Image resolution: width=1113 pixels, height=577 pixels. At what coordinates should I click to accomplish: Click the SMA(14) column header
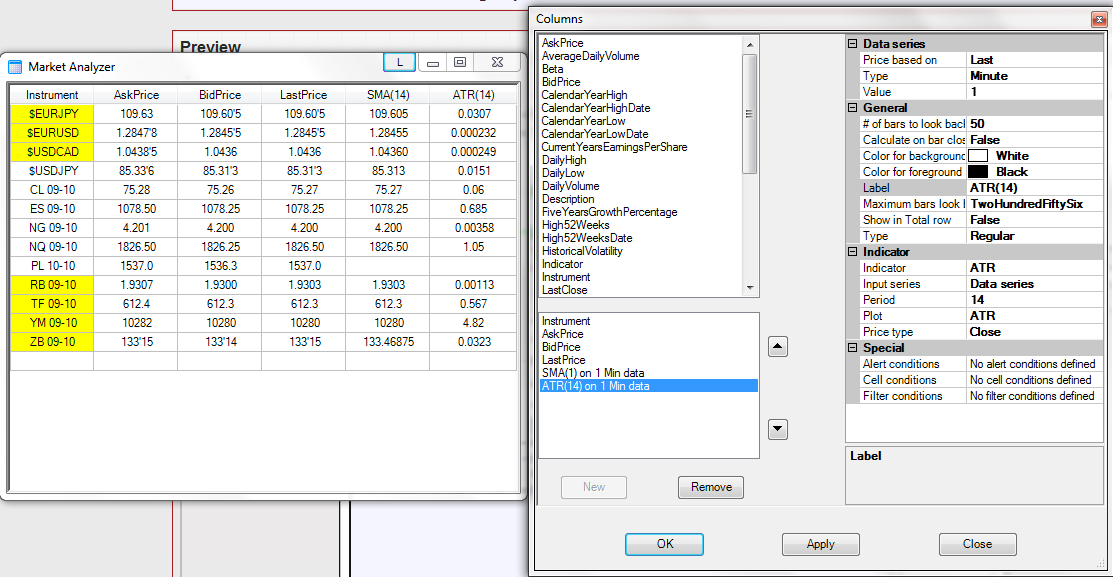(388, 95)
